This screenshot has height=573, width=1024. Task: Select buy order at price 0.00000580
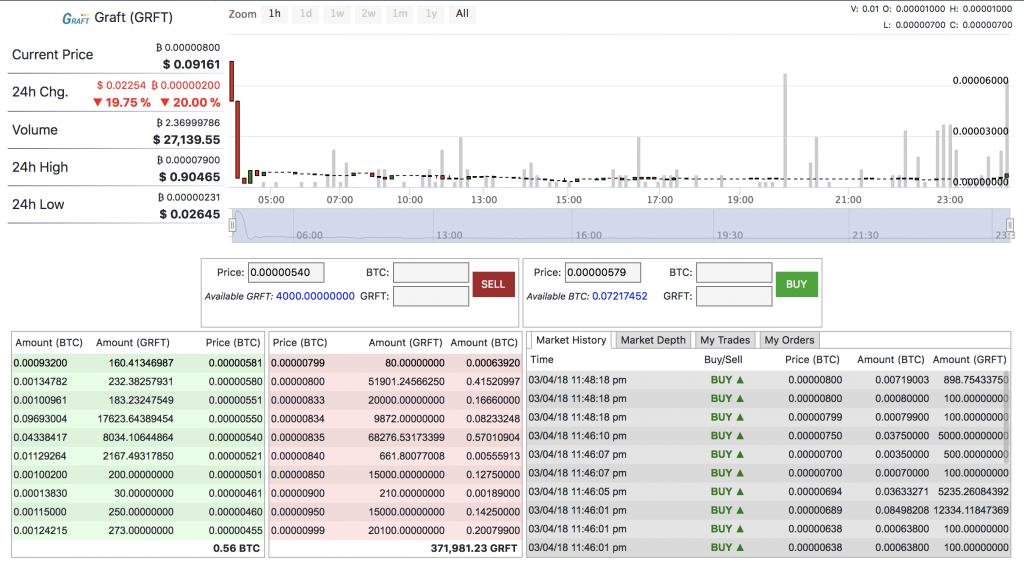(138, 382)
